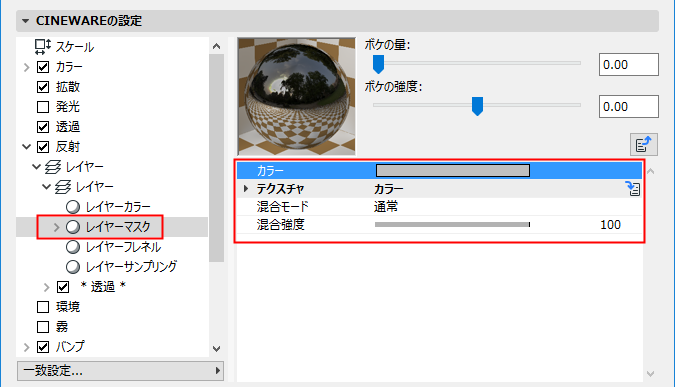Image resolution: width=675 pixels, height=387 pixels.
Task: Toggle the カラー channel checkbox
Action: click(x=43, y=67)
